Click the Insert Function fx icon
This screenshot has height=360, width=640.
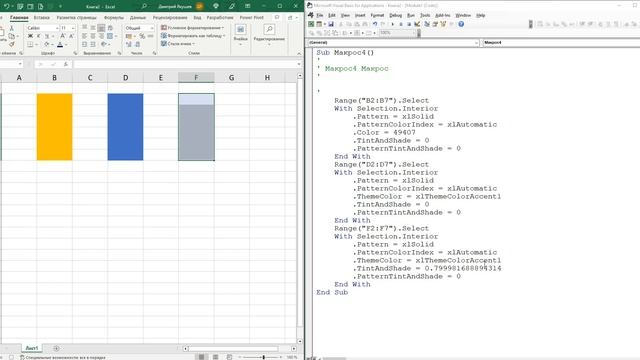click(x=66, y=64)
